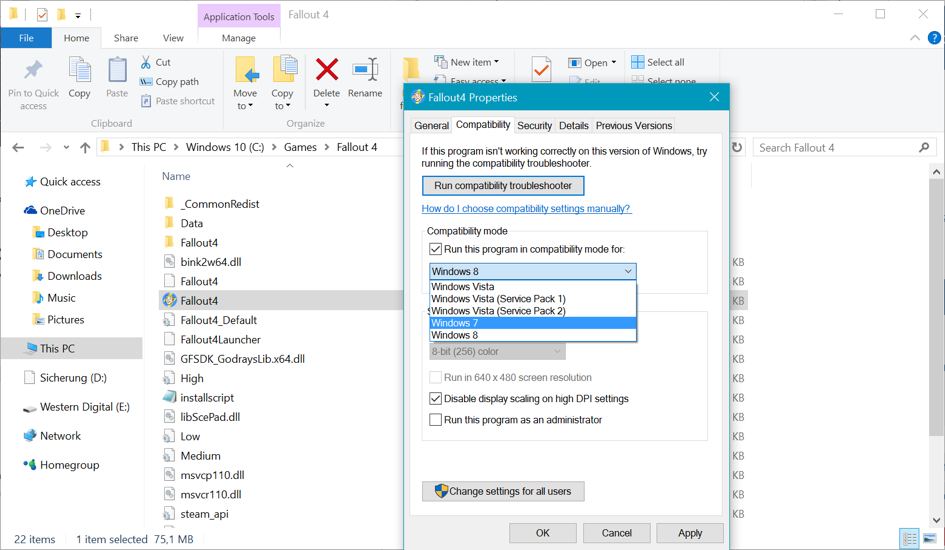
Task: Open the ribbon Open dropdown
Action: [592, 63]
